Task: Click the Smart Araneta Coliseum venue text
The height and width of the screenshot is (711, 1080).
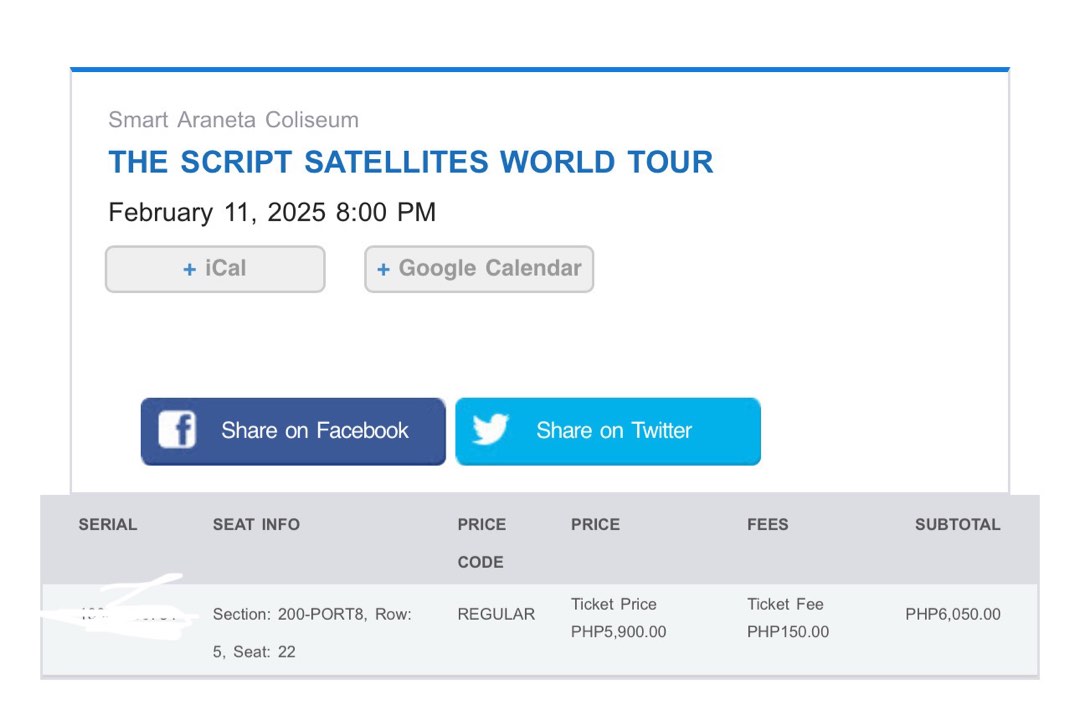Action: (x=233, y=120)
